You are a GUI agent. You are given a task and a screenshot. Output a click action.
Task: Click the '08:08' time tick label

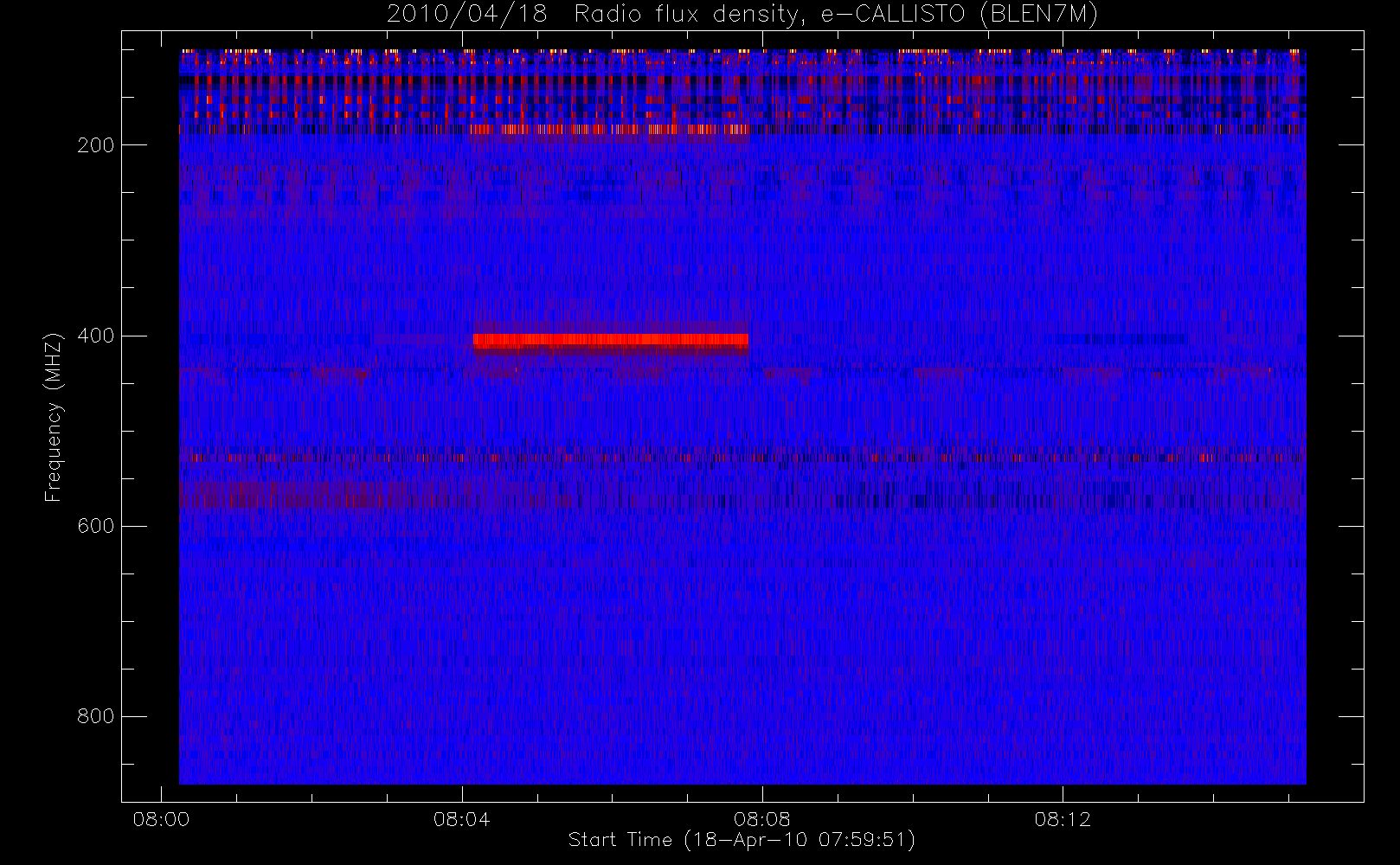pos(761,818)
